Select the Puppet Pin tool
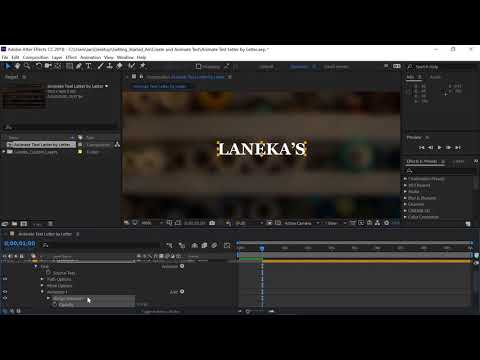Viewport: 480px width, 360px height. coord(143,66)
